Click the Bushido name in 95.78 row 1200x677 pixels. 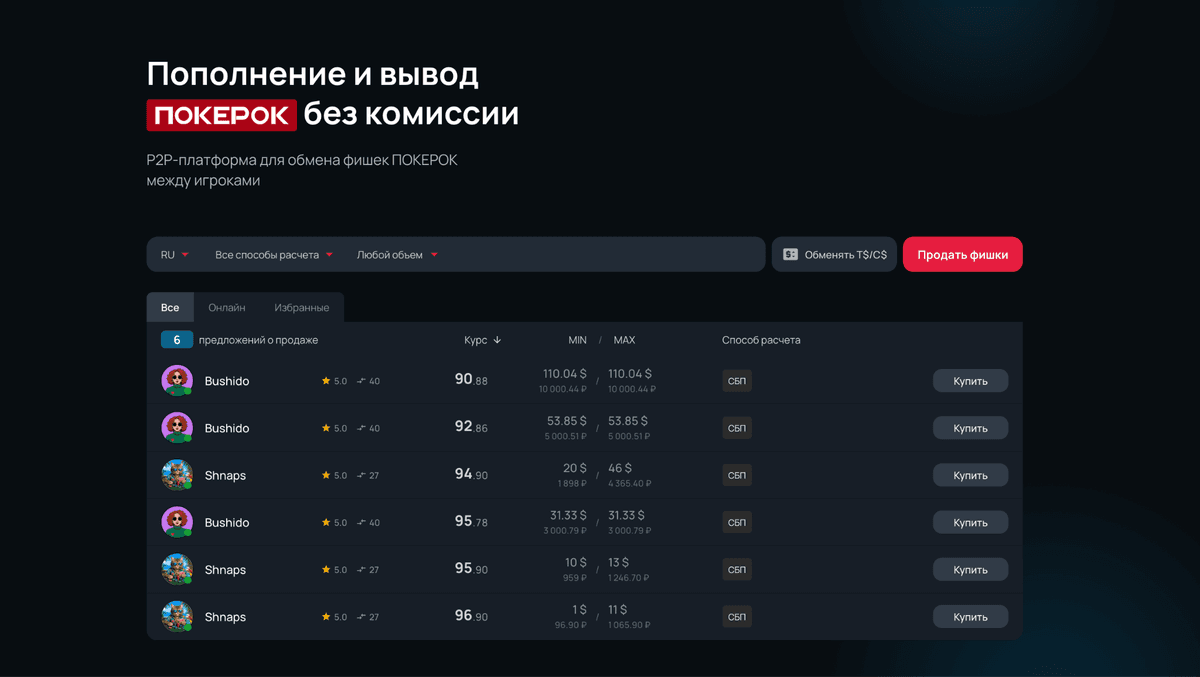tap(227, 522)
